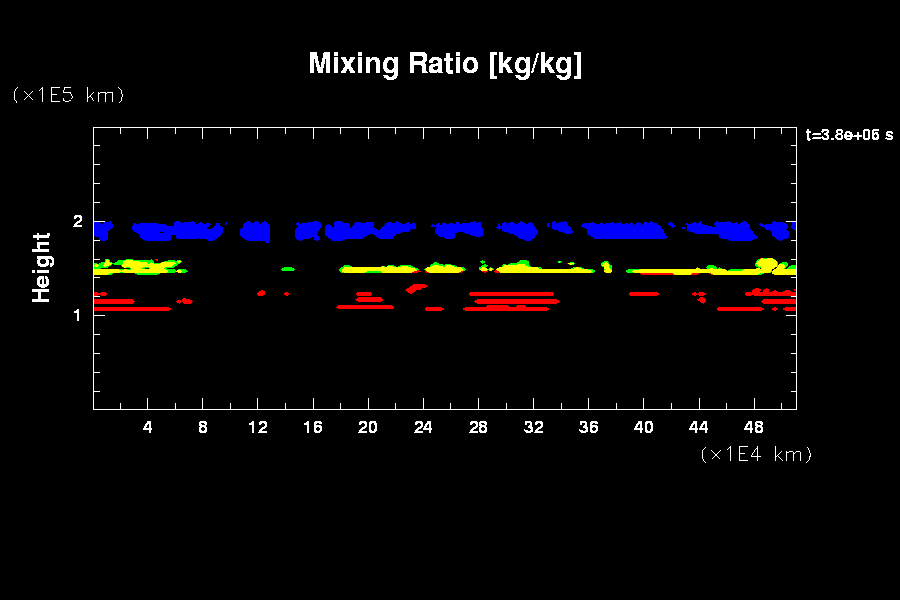Click x-axis tick label '12'

coord(258,427)
